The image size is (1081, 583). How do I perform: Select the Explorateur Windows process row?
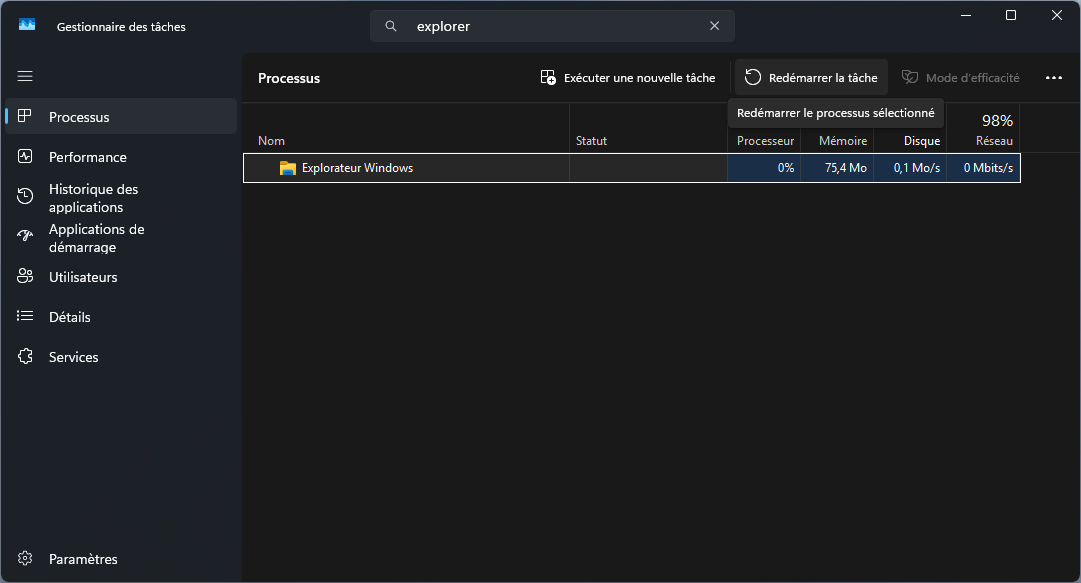coord(400,168)
